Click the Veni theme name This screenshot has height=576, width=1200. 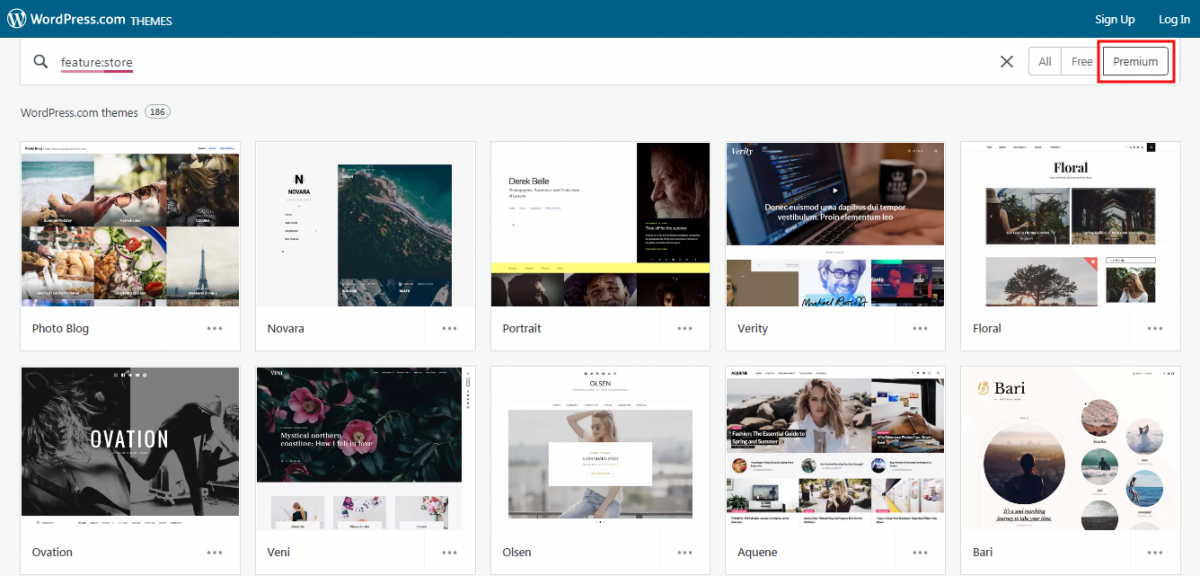click(279, 552)
